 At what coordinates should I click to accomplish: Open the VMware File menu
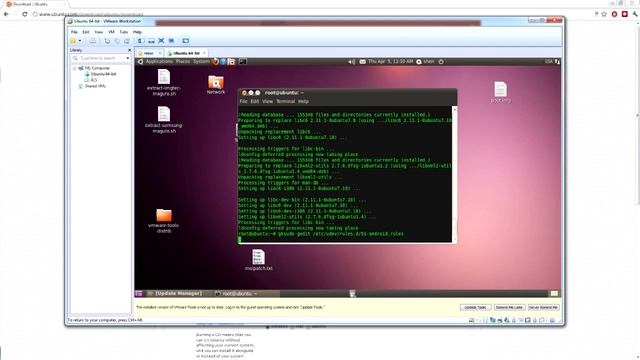point(74,32)
